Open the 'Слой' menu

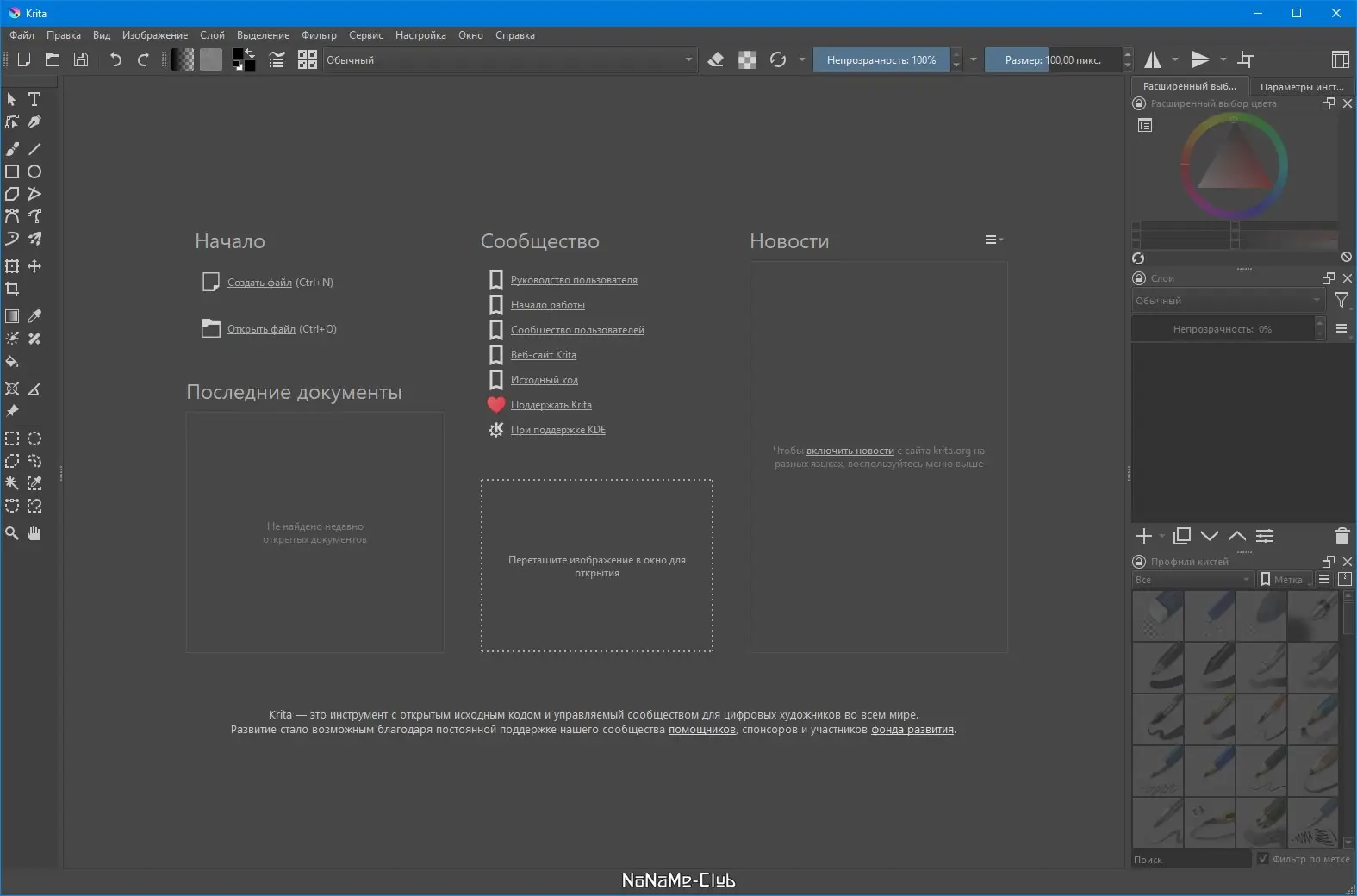212,35
